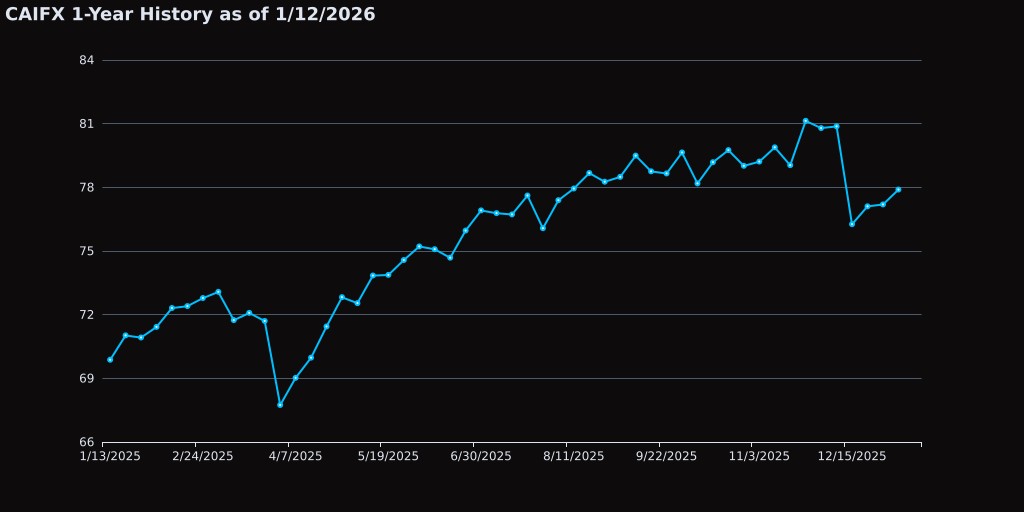The width and height of the screenshot is (1024, 512).
Task: Select the 66 y-axis value label
Action: pos(86,442)
